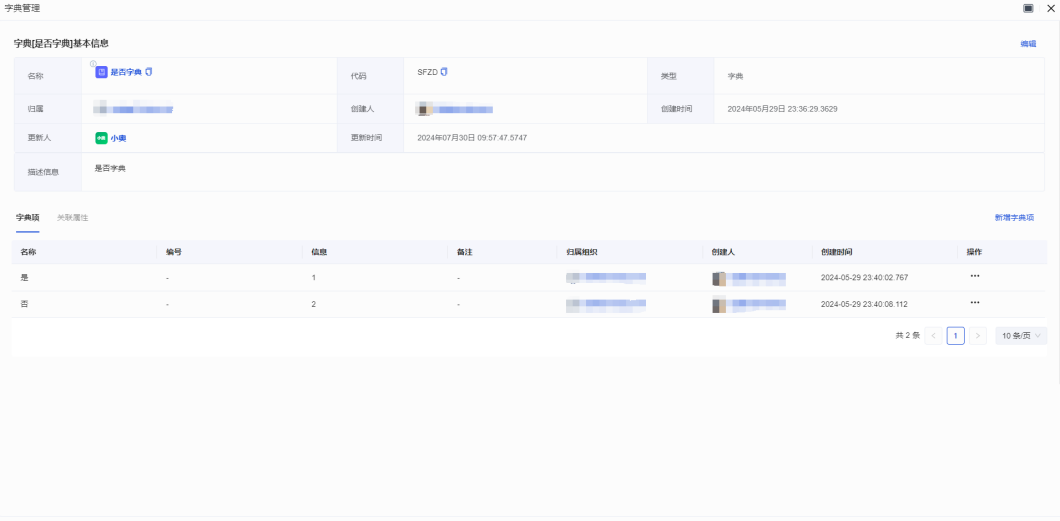Open the more actions menu for row 是
This screenshot has height=521, width=1060.
(x=975, y=276)
